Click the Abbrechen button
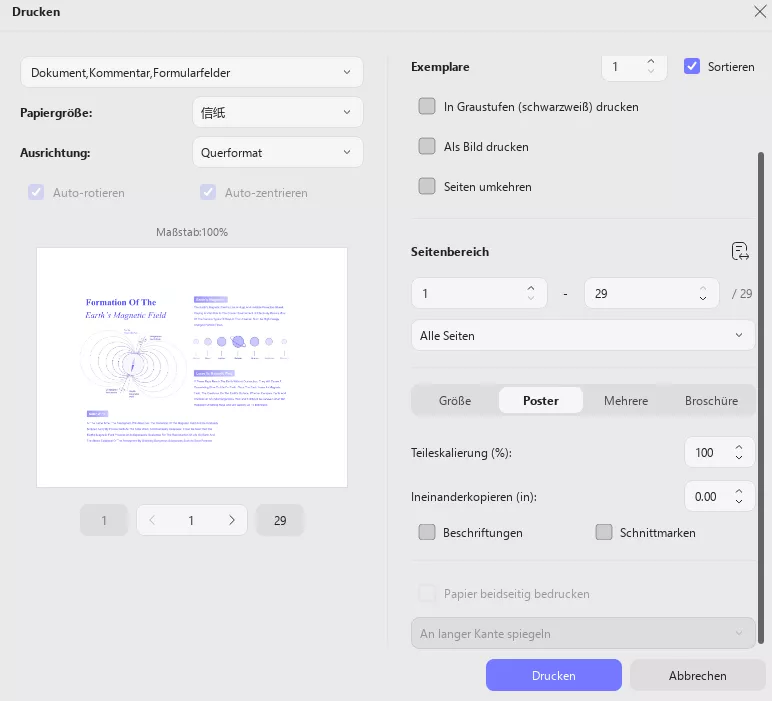This screenshot has height=701, width=772. (x=697, y=676)
